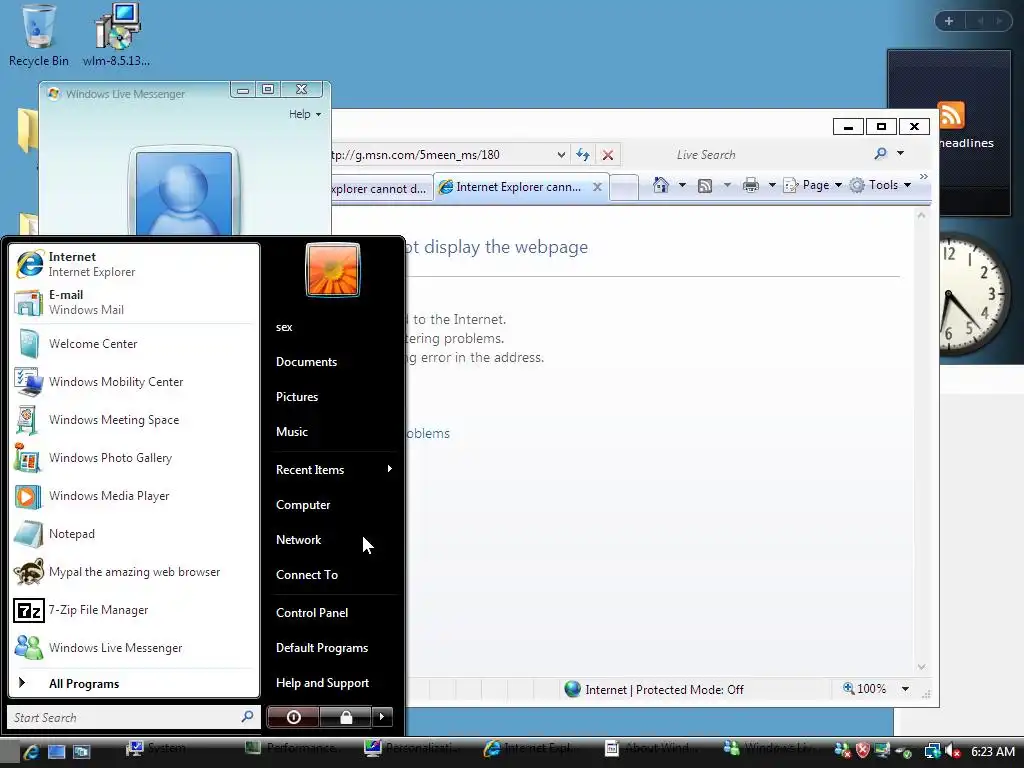Click the IE Feeds RSS icon

[x=705, y=186]
